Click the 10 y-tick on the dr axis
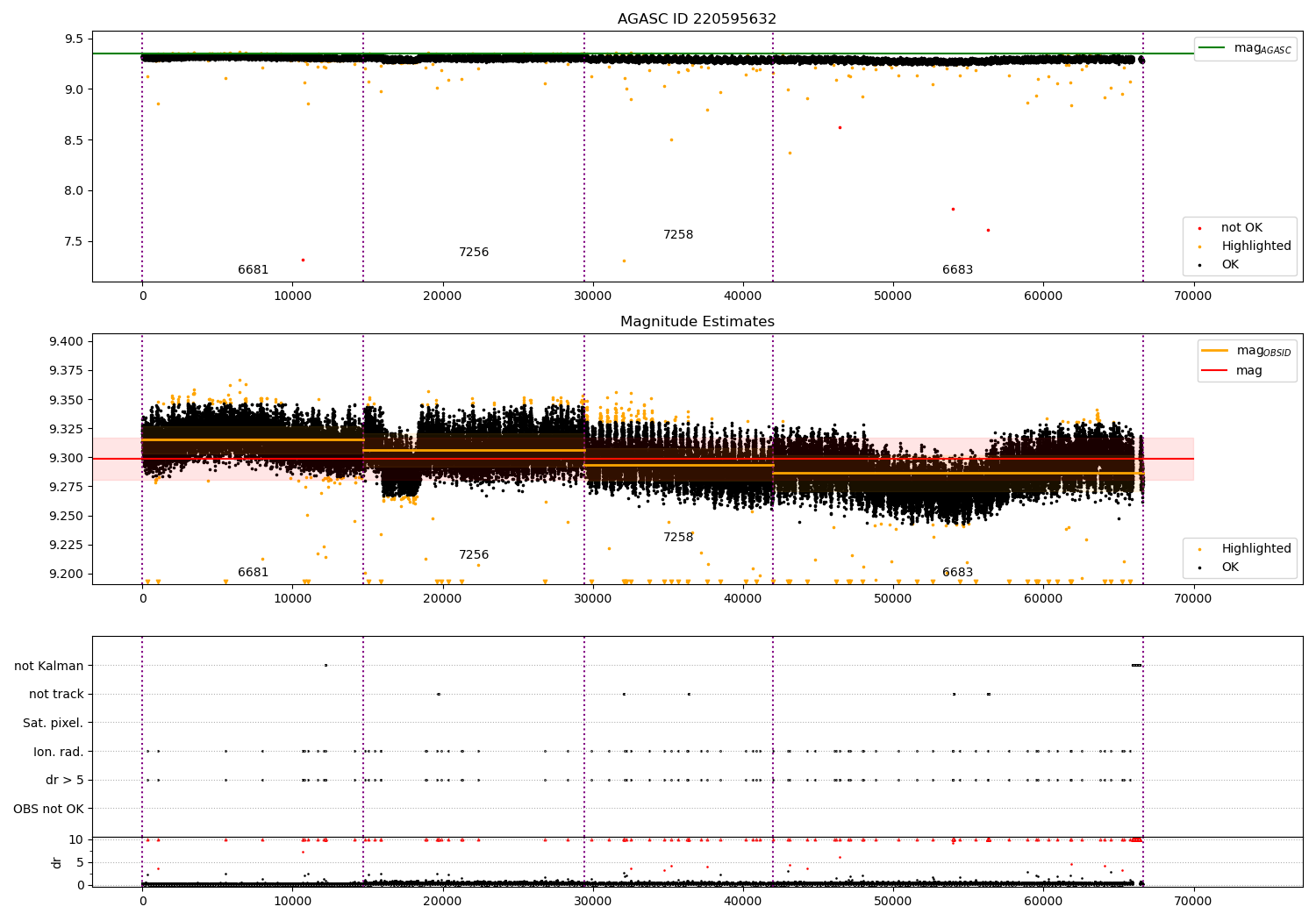This screenshot has width=1316, height=921. 76,840
